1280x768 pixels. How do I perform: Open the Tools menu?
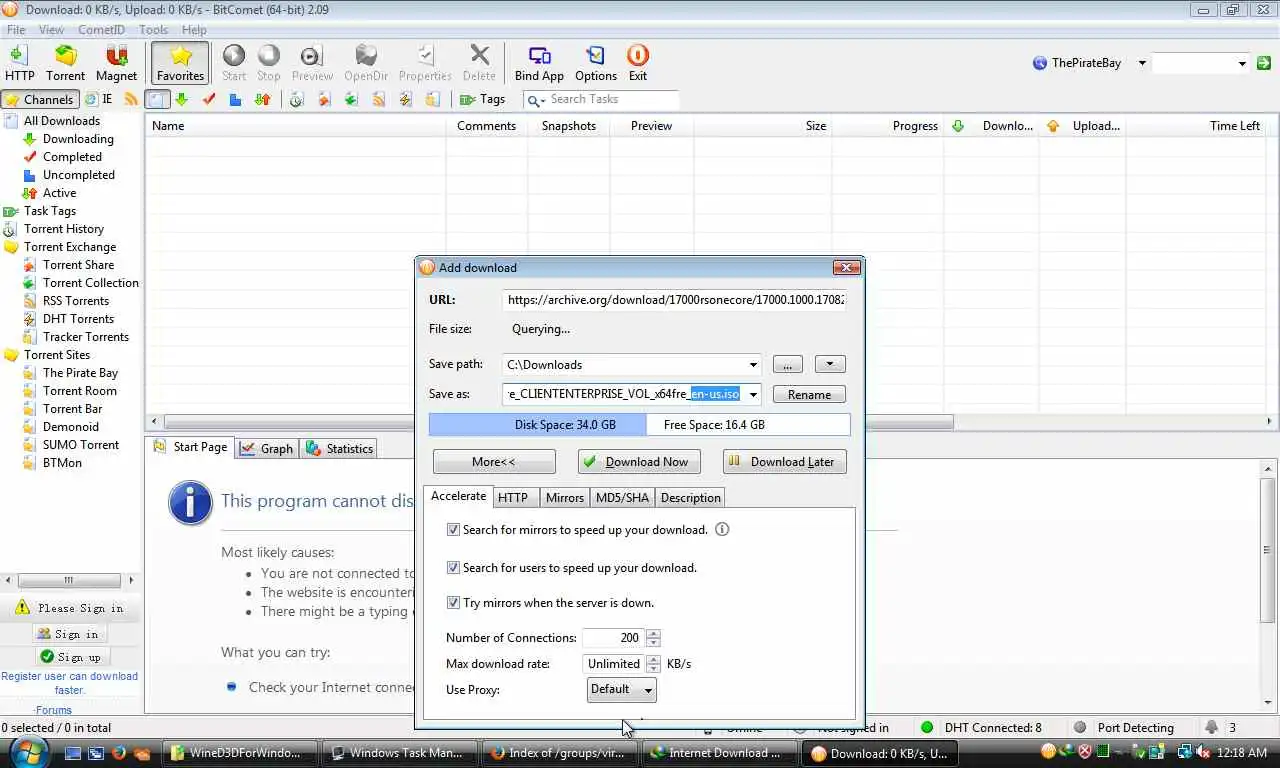(x=153, y=30)
